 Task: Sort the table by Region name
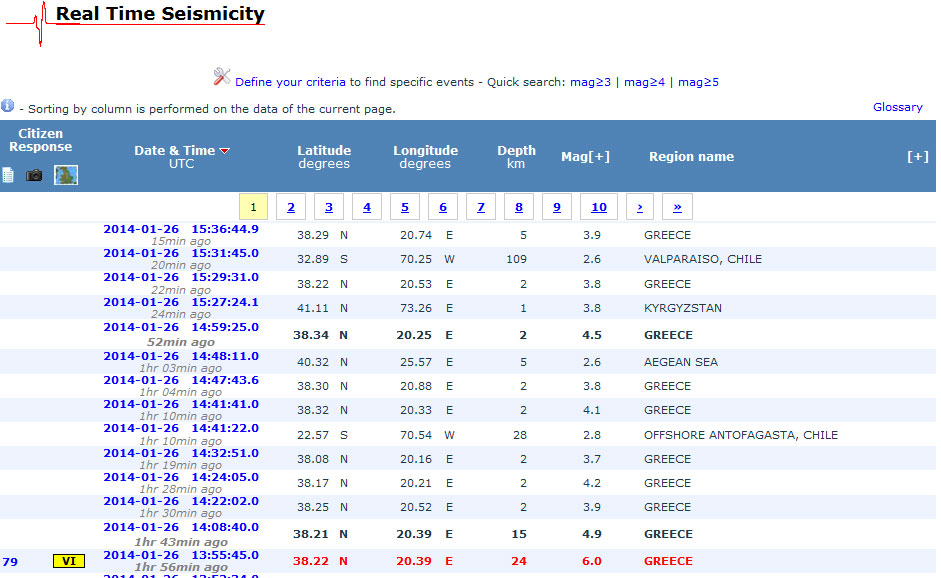(691, 157)
